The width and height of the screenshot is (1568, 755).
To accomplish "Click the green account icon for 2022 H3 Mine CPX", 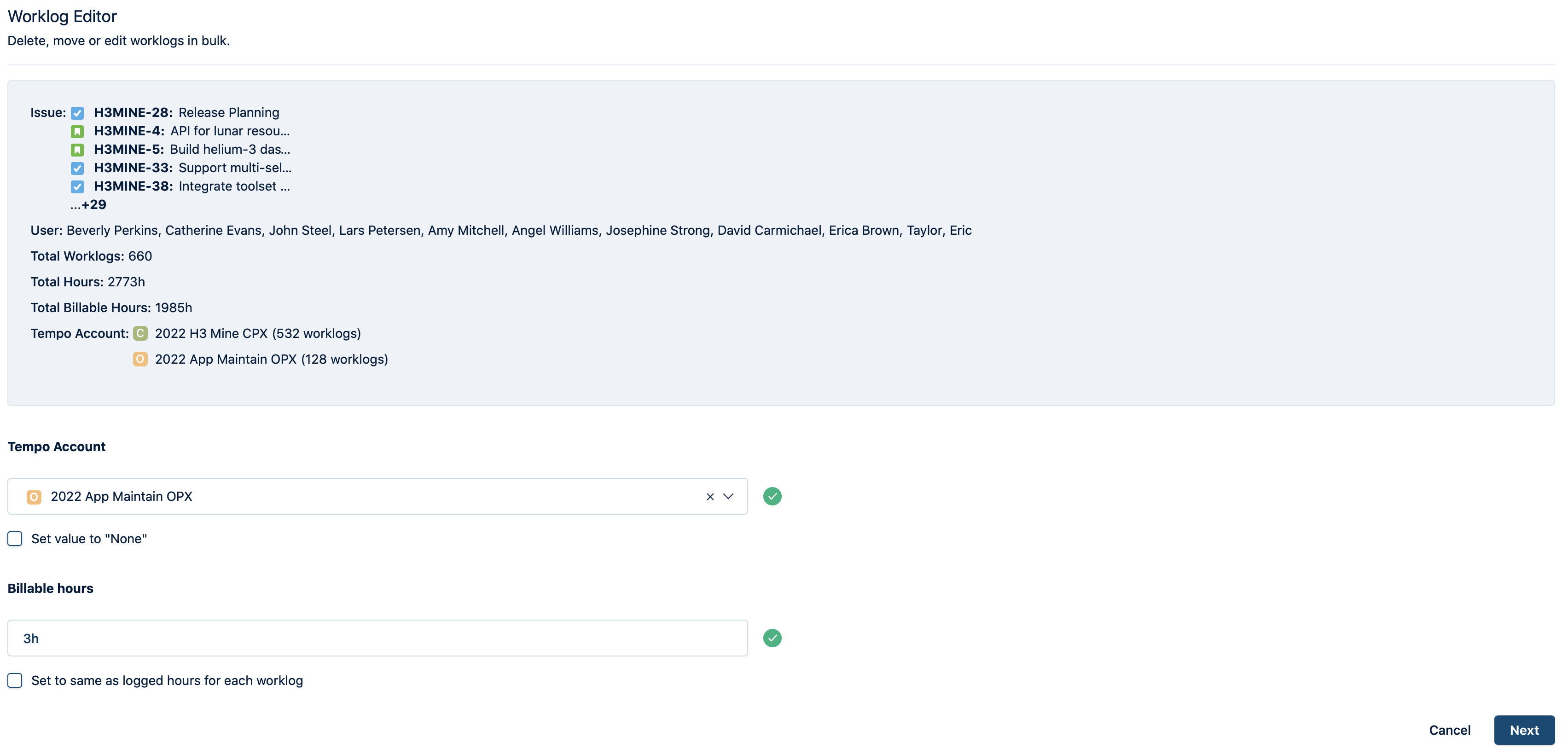I will (x=140, y=333).
